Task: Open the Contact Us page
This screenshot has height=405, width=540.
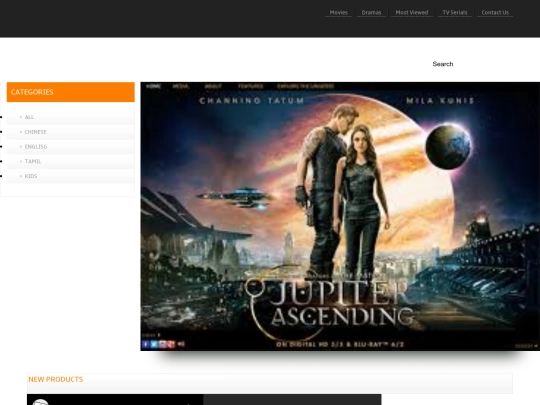Action: coord(495,12)
